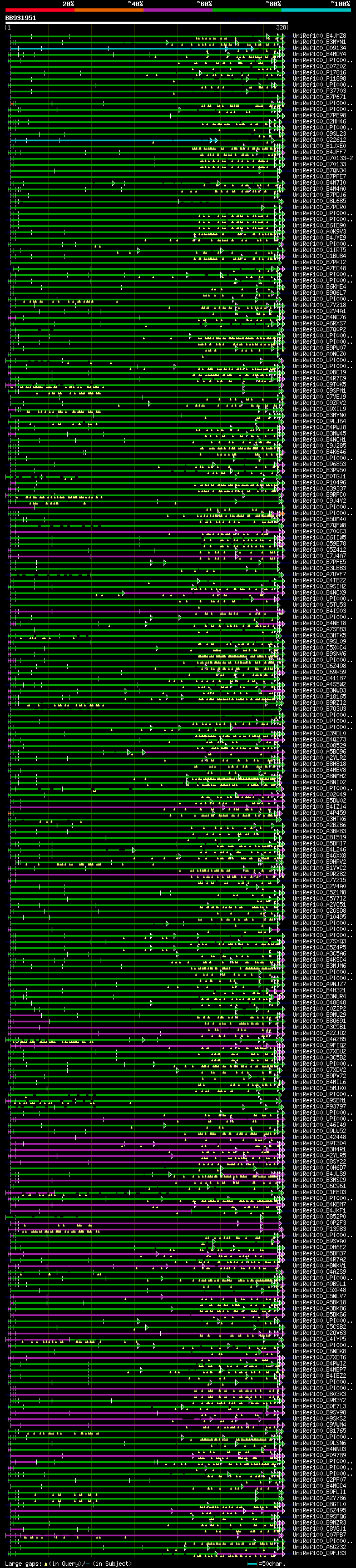Click the label UniRef100_Q39DL0
The image size is (356, 1568).
[319, 734]
